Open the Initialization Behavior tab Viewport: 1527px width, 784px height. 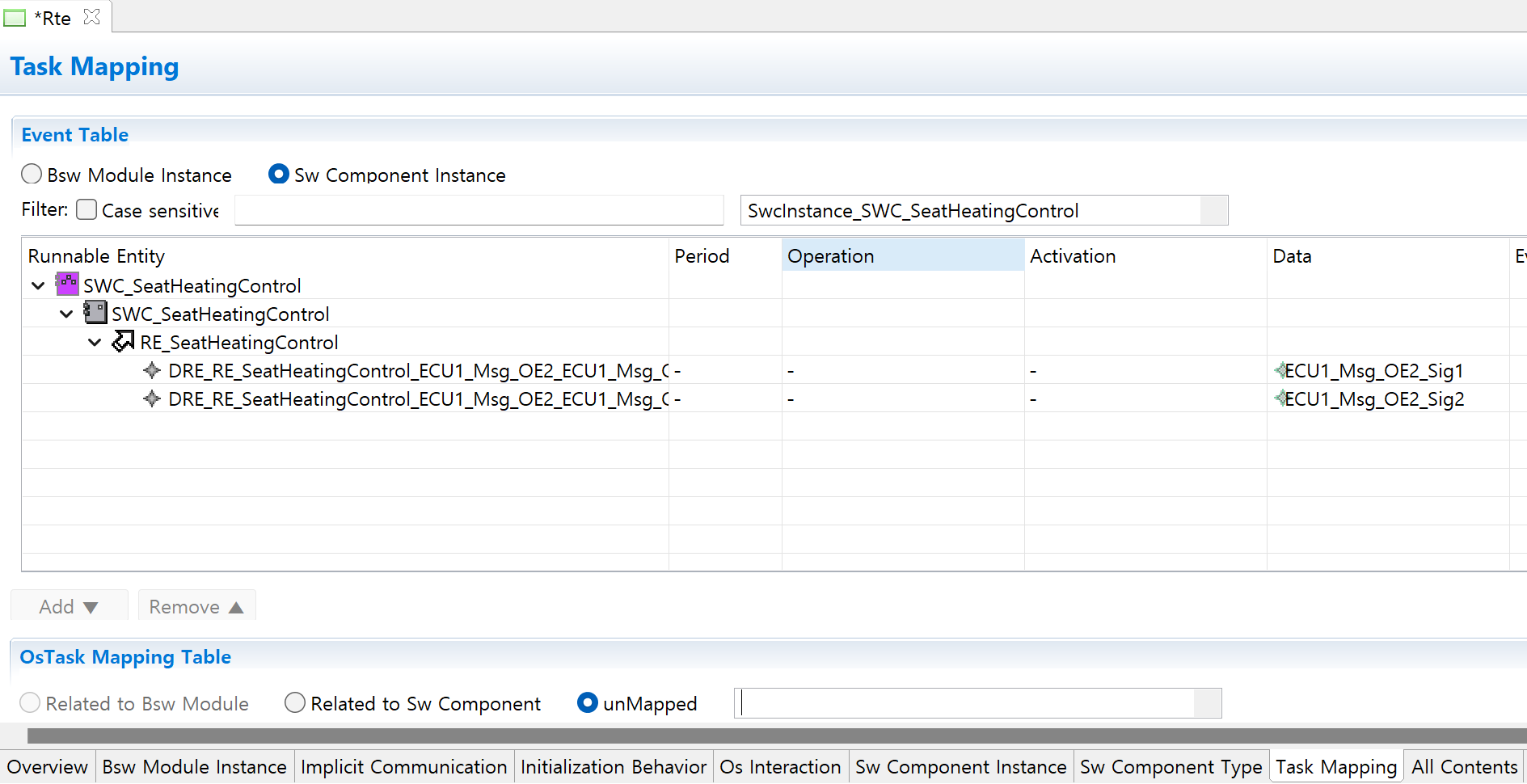[x=614, y=767]
